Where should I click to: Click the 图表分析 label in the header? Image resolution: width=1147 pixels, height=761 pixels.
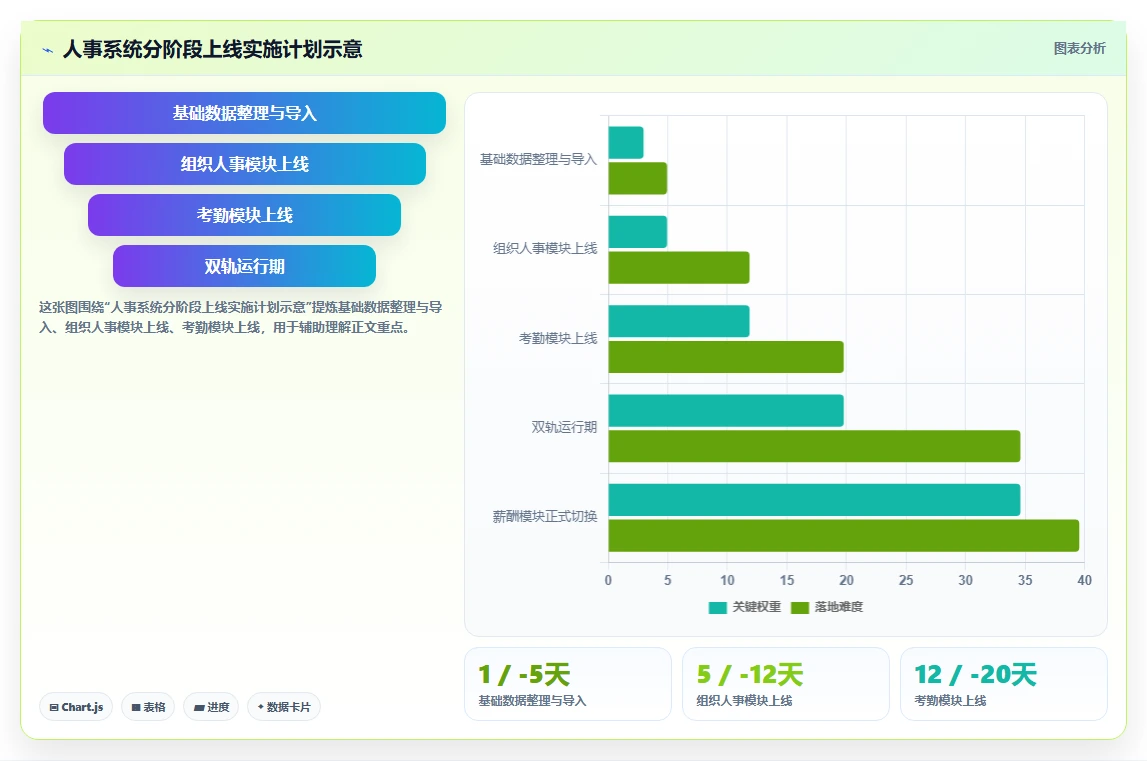(1079, 48)
